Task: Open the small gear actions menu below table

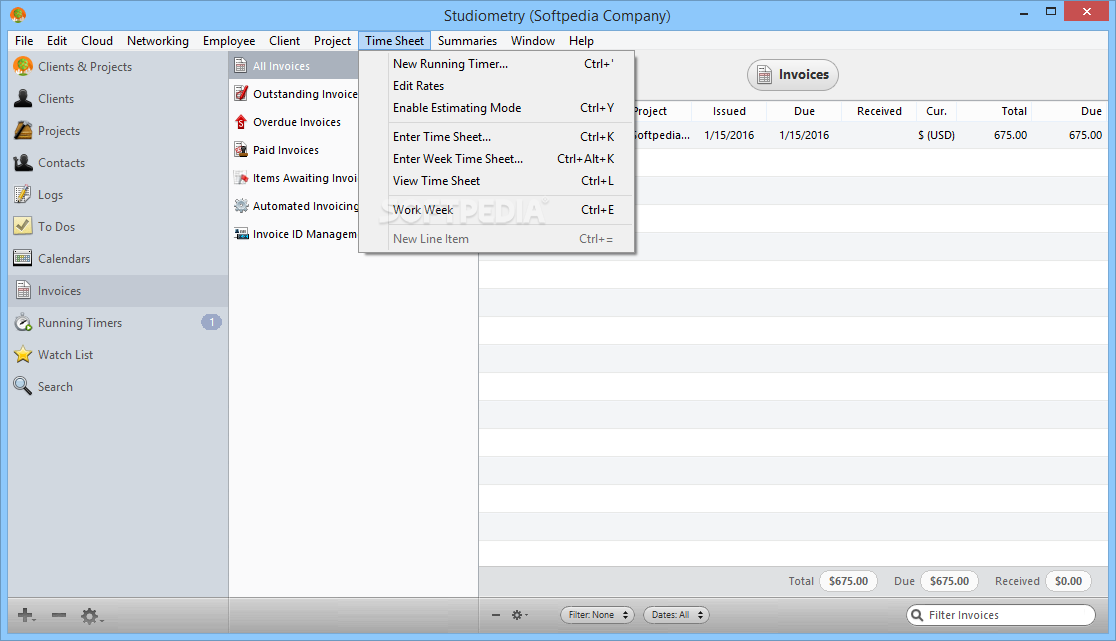Action: (520, 615)
